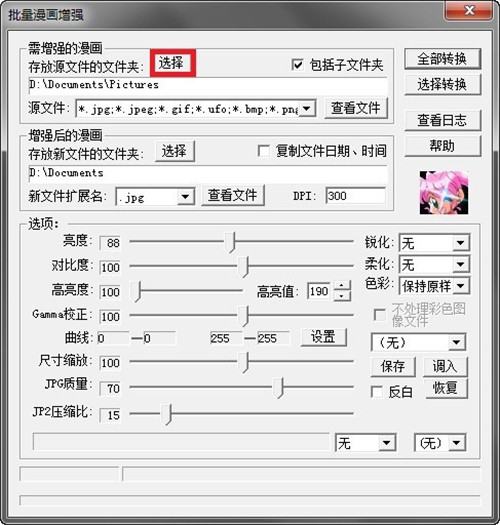The image size is (500, 525).
Task: Click the 对比度 value 100 field
Action: click(x=110, y=267)
